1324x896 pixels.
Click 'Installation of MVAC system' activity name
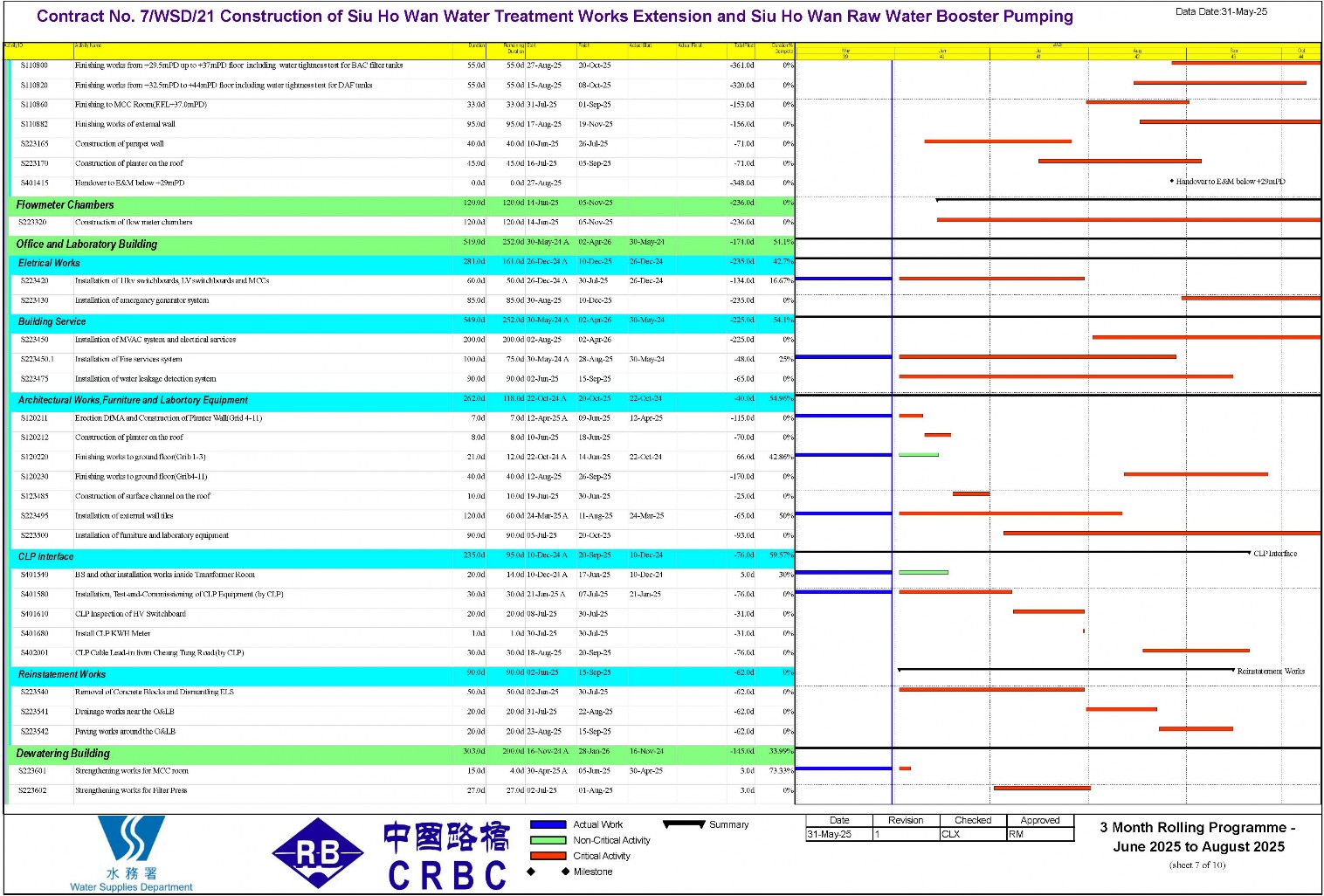[x=155, y=340]
